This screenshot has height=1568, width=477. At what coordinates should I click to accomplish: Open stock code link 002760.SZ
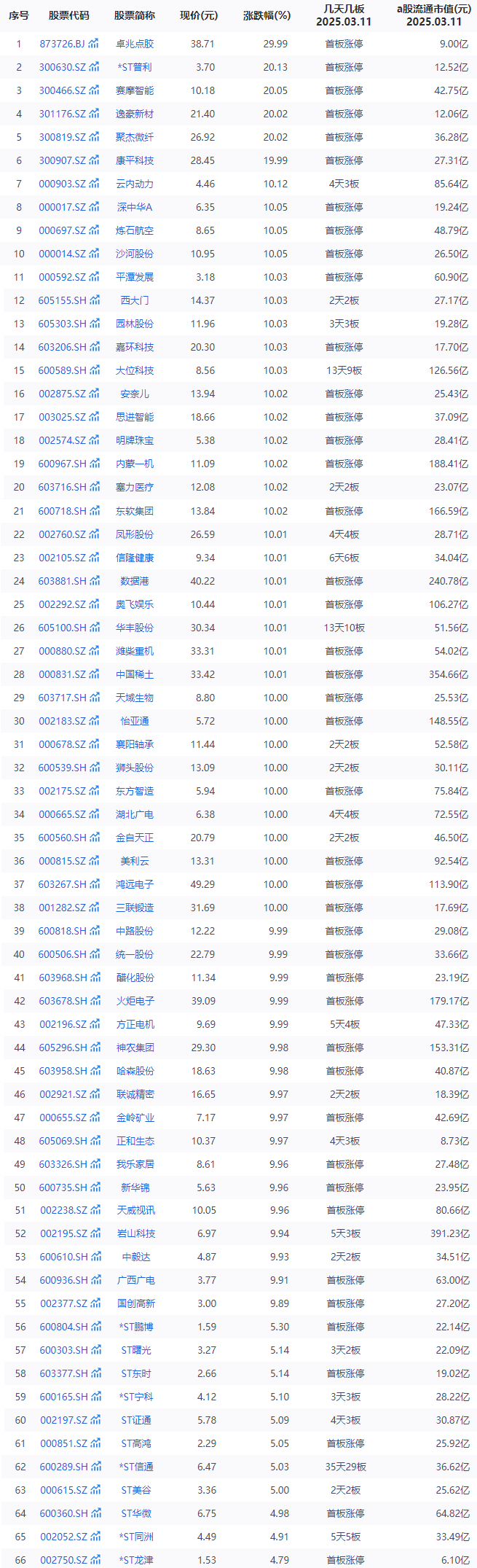pyautogui.click(x=63, y=534)
